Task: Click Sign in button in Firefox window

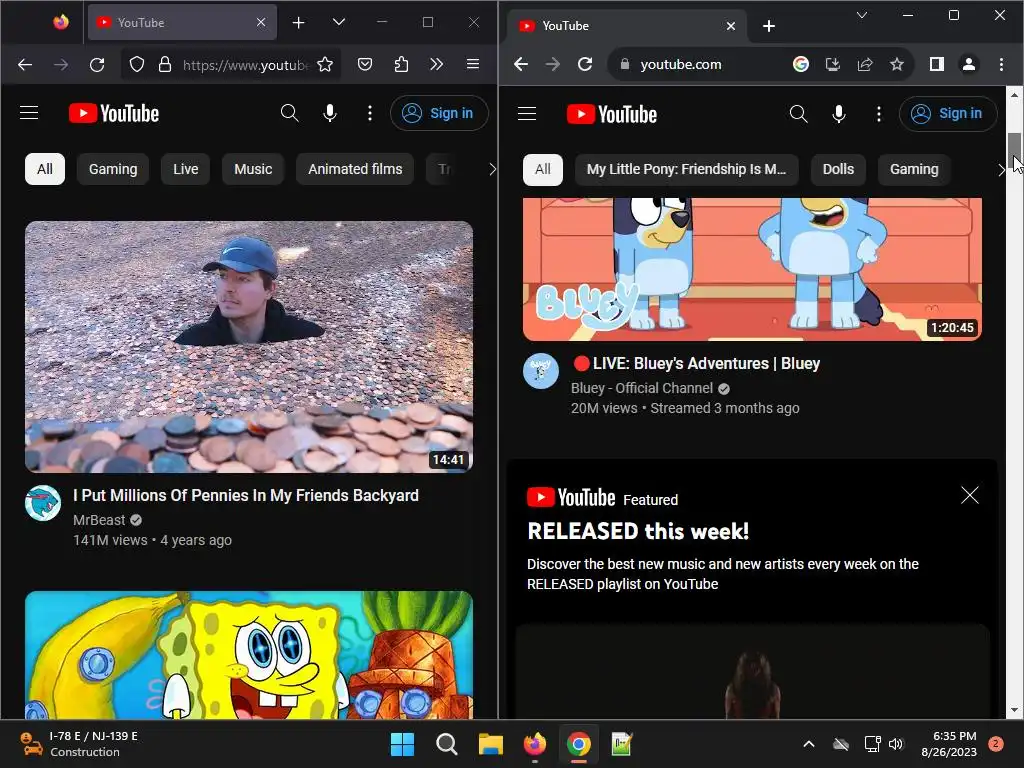Action: tap(439, 113)
